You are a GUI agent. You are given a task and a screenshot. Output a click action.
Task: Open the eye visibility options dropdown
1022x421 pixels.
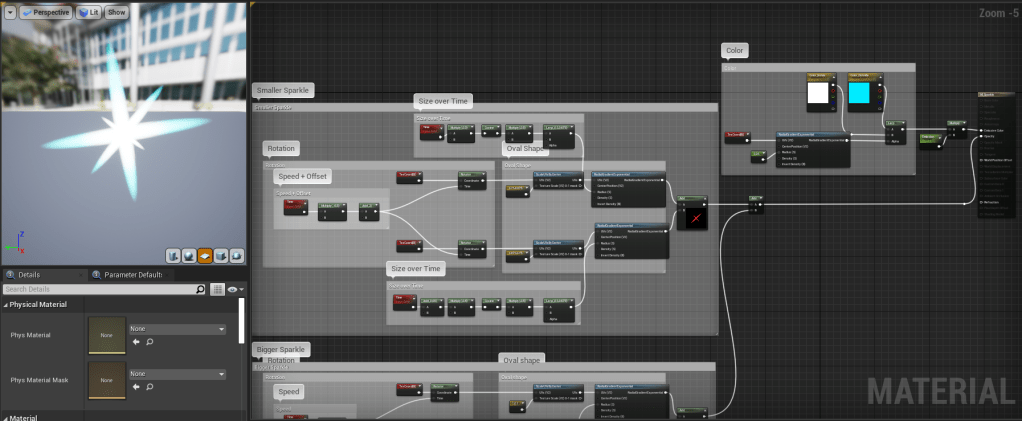click(235, 289)
